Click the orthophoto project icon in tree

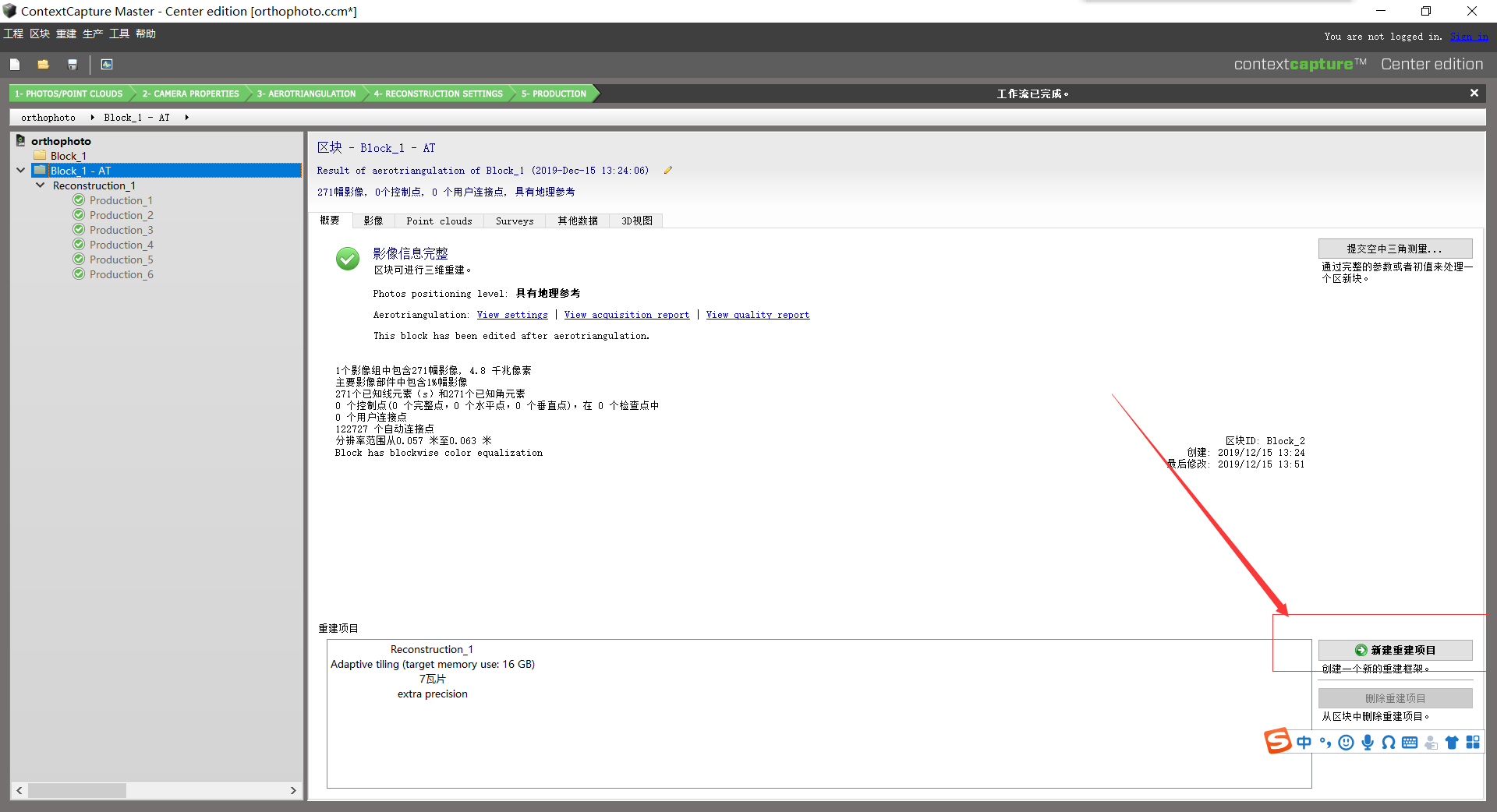click(x=21, y=141)
